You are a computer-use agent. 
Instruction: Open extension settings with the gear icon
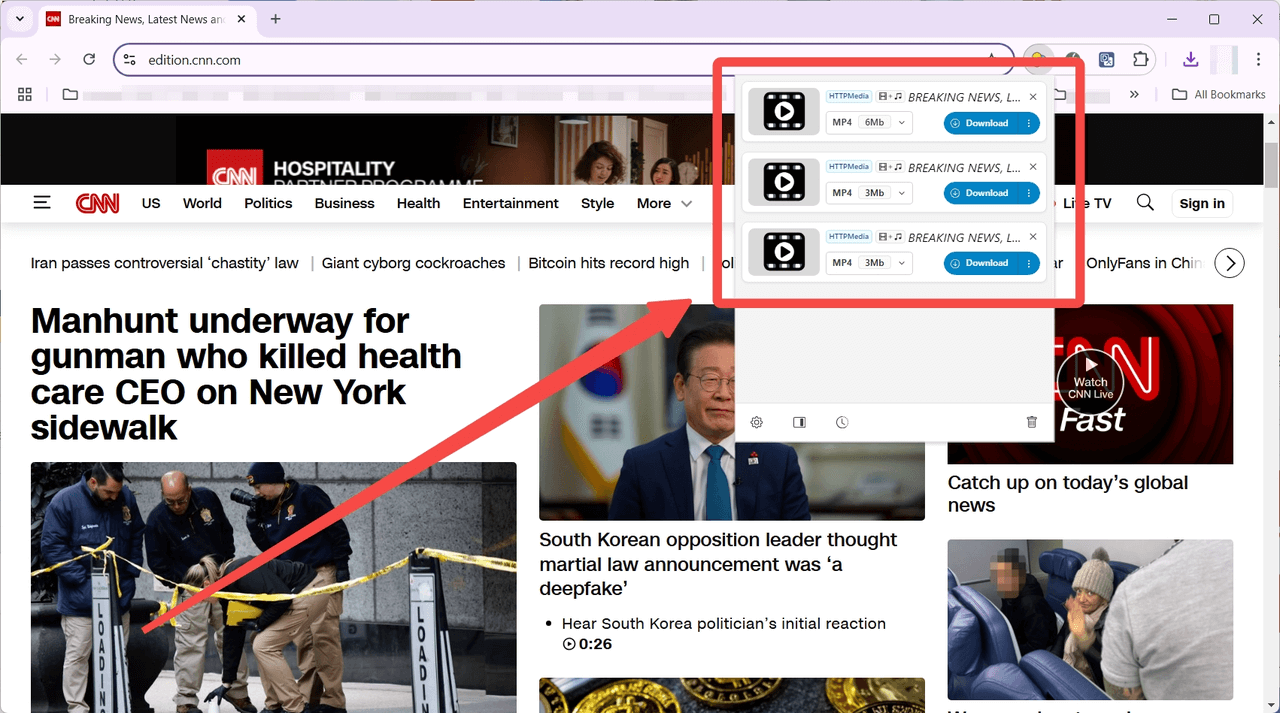pyautogui.click(x=757, y=422)
